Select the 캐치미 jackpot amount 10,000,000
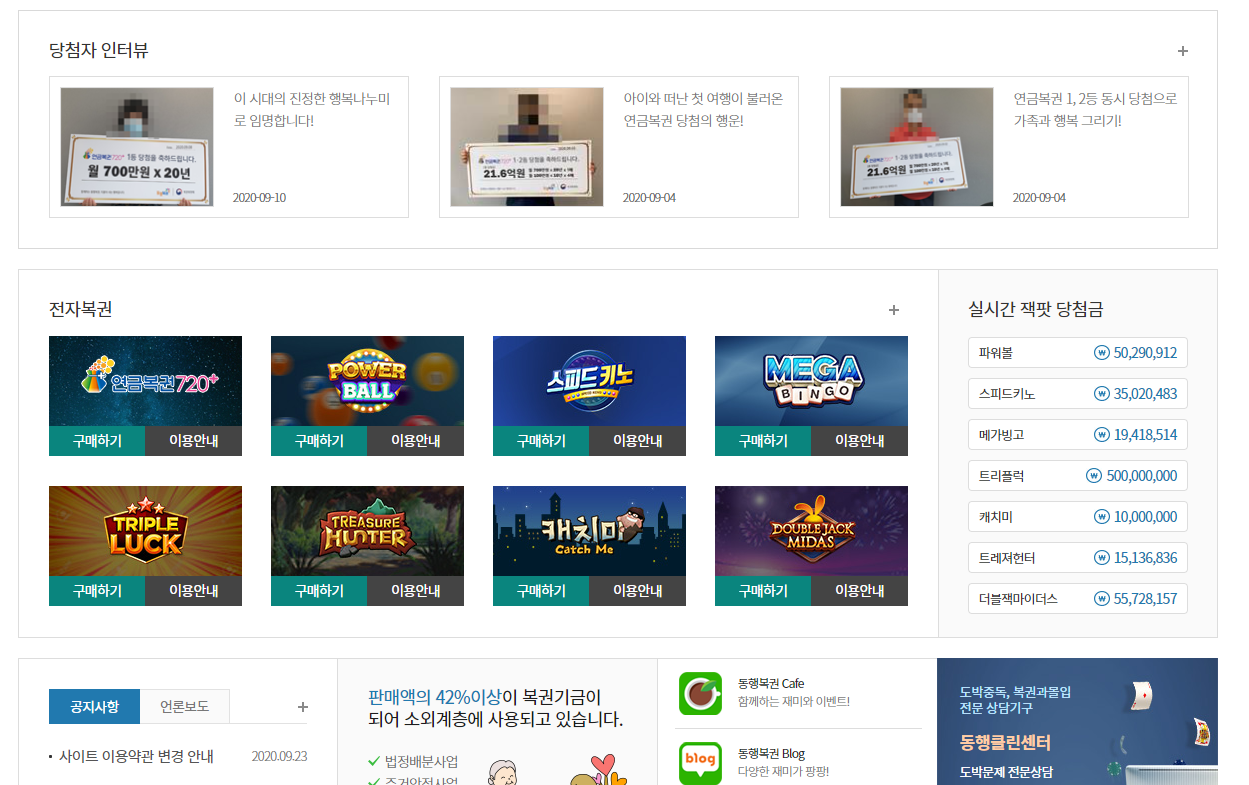The height and width of the screenshot is (785, 1249). (1145, 517)
